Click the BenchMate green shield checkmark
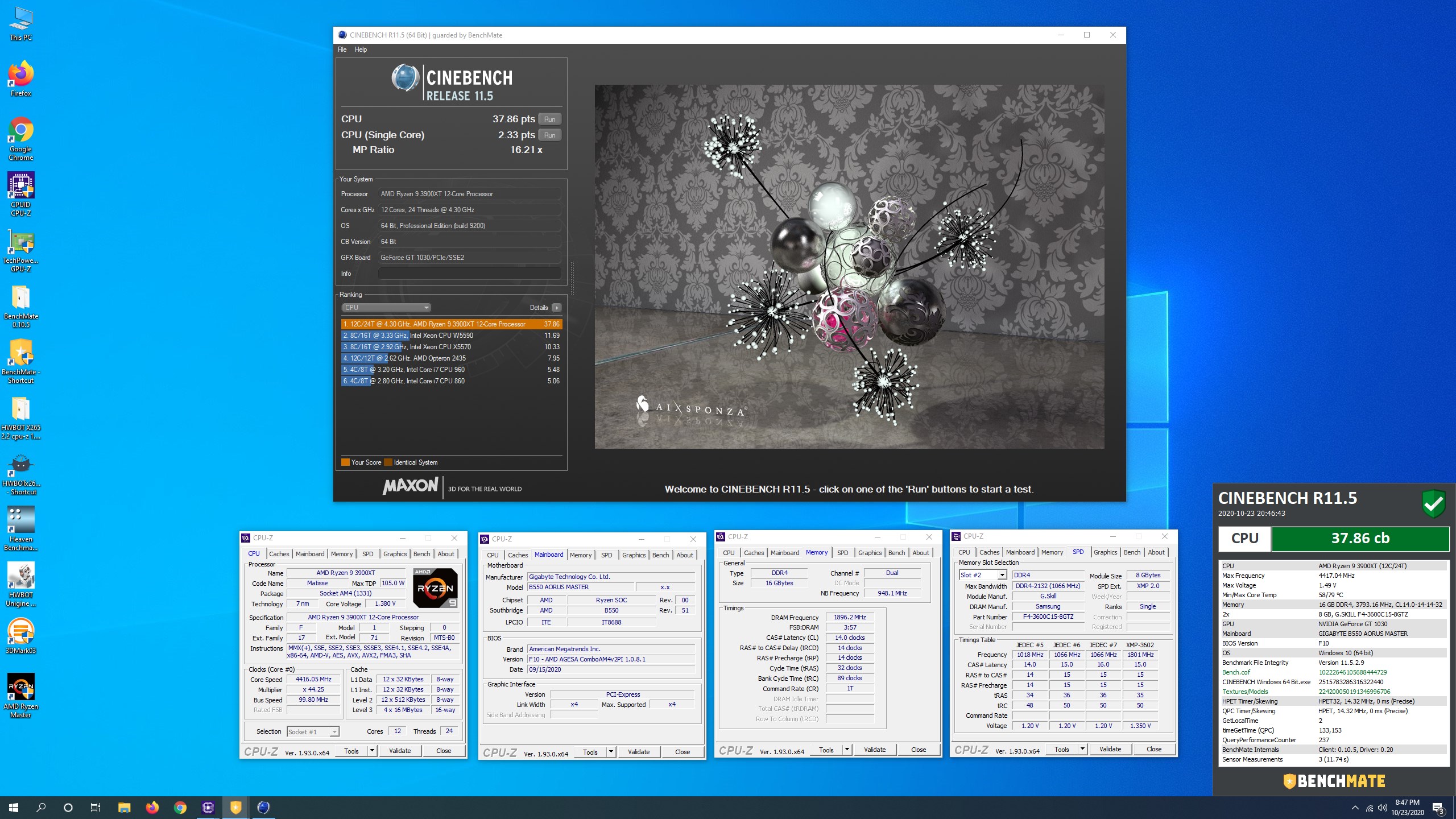 coord(1433,503)
